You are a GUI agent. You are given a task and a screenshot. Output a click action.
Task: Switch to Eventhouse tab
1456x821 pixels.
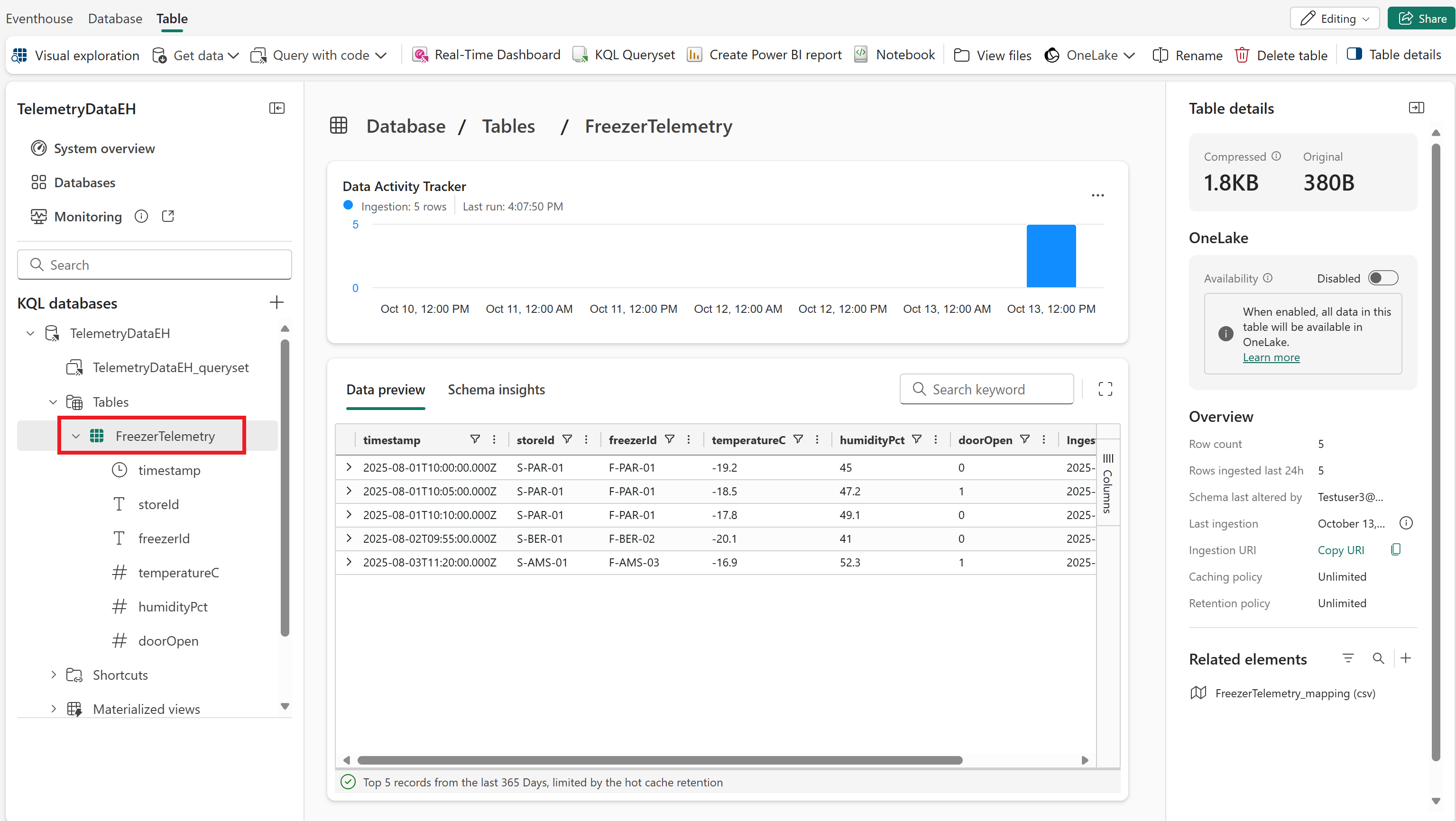pos(39,18)
